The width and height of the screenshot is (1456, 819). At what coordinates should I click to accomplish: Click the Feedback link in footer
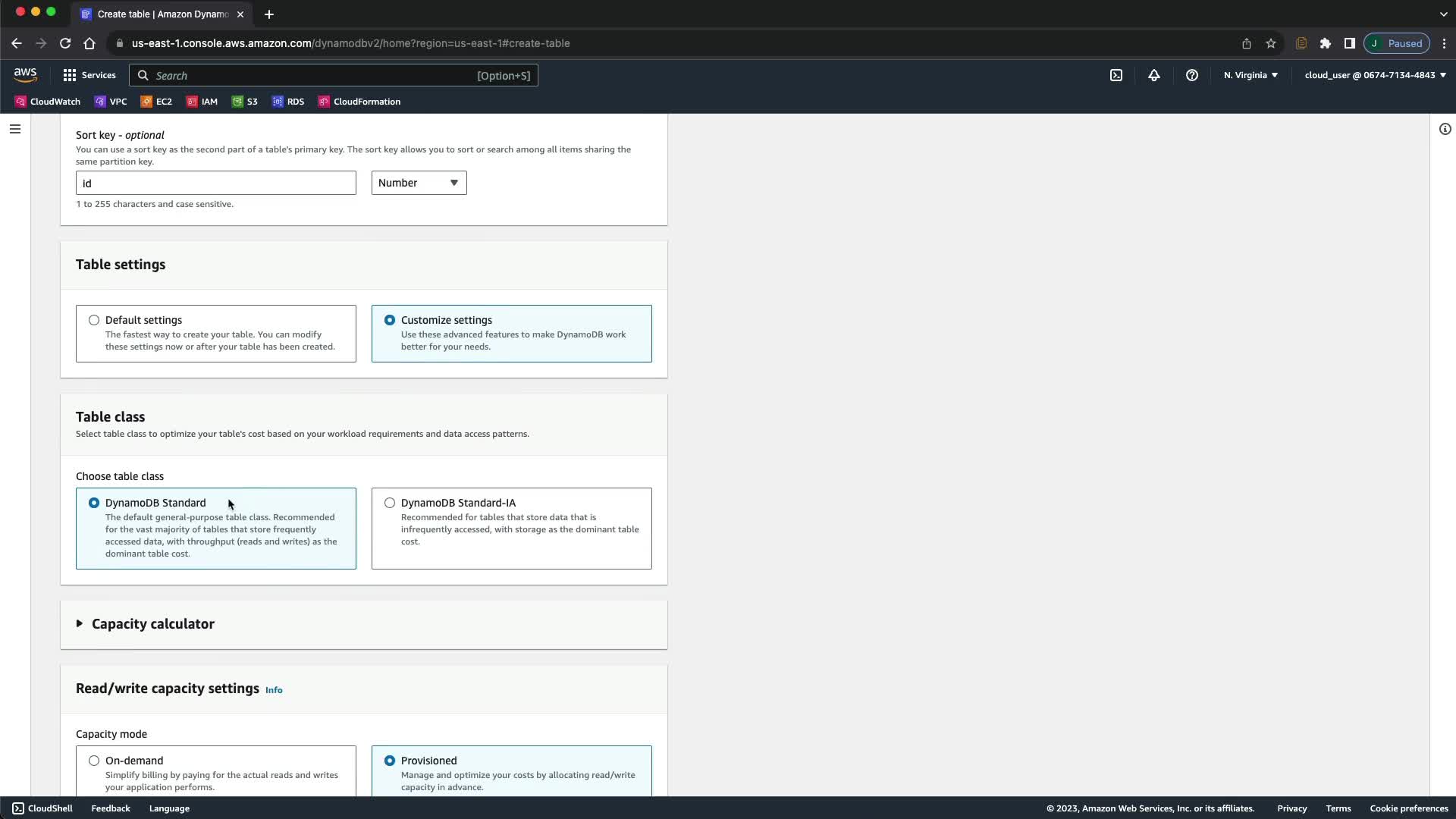(111, 808)
